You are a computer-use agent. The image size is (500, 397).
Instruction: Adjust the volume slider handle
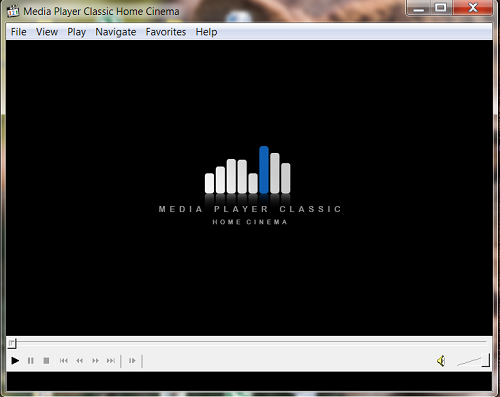point(486,360)
